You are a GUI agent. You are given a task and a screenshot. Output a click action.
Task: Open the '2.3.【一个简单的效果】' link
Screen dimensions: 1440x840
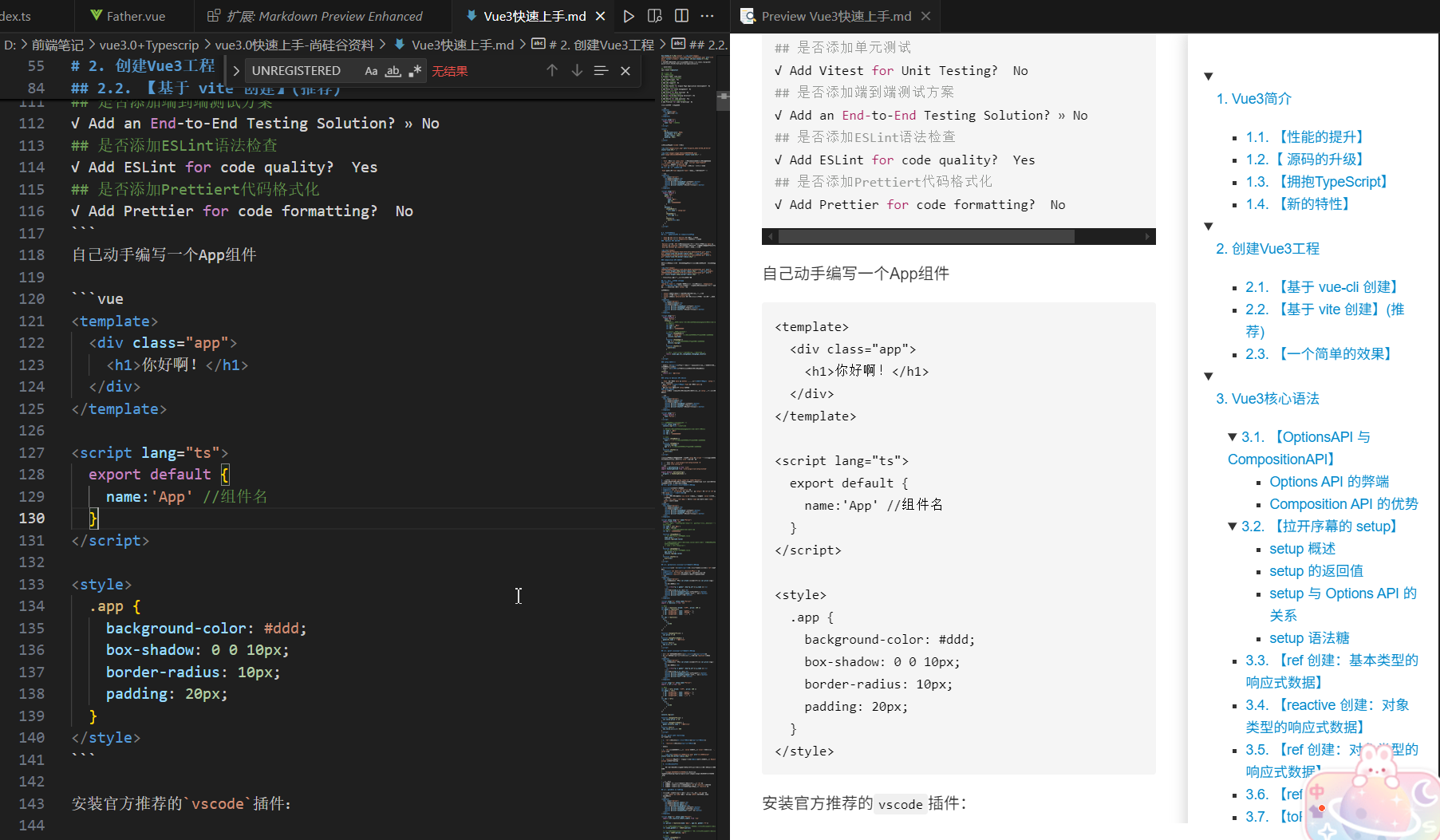[1318, 353]
